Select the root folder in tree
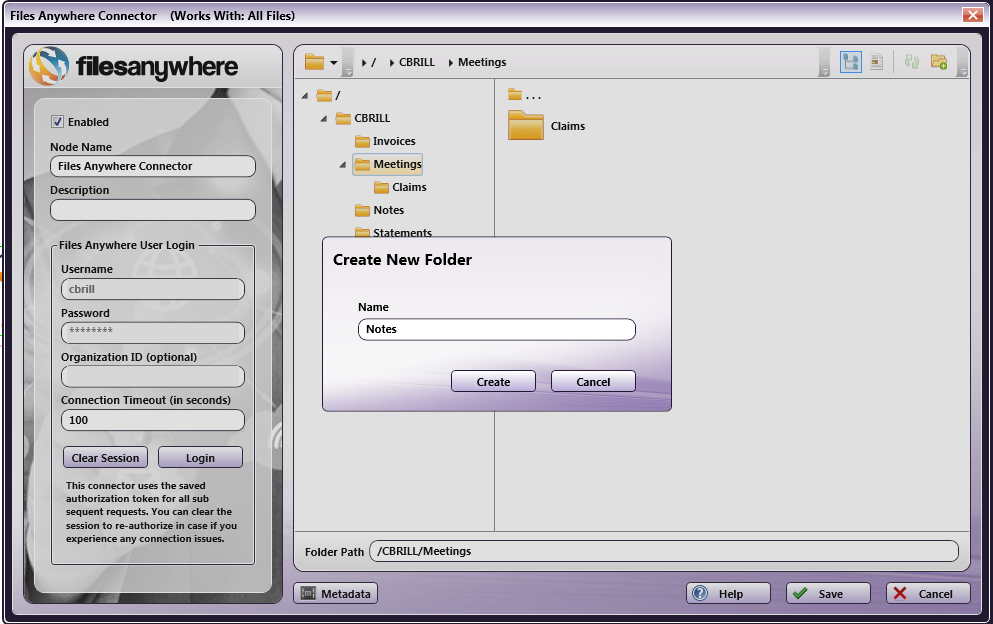Screen dimensions: 993x624 tap(328, 96)
